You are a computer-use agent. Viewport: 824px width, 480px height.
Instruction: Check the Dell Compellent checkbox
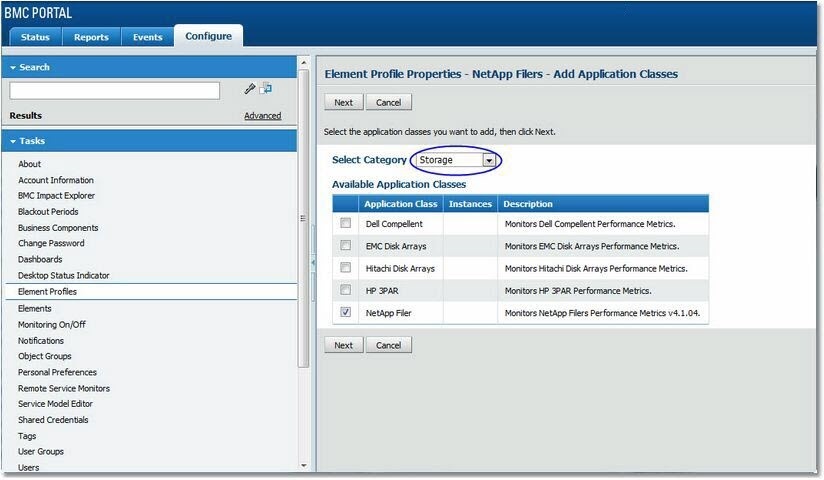click(x=345, y=223)
